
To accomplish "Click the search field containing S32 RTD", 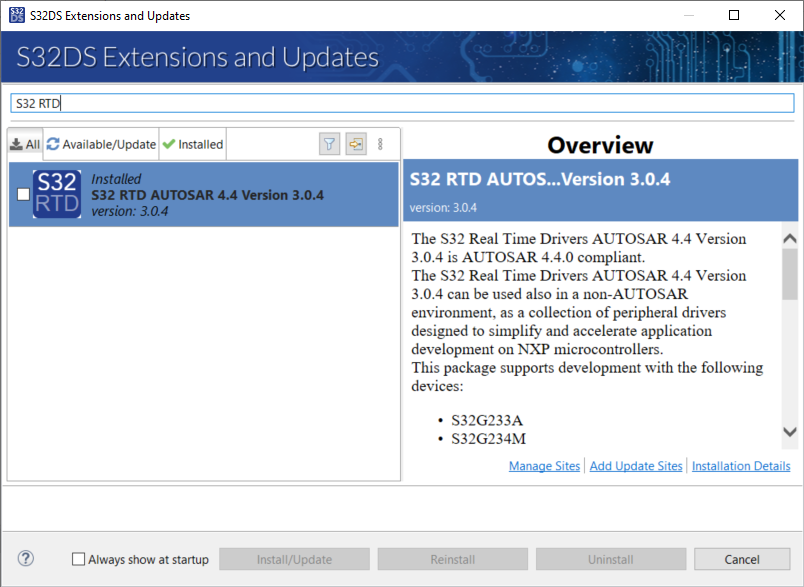I will tap(402, 103).
